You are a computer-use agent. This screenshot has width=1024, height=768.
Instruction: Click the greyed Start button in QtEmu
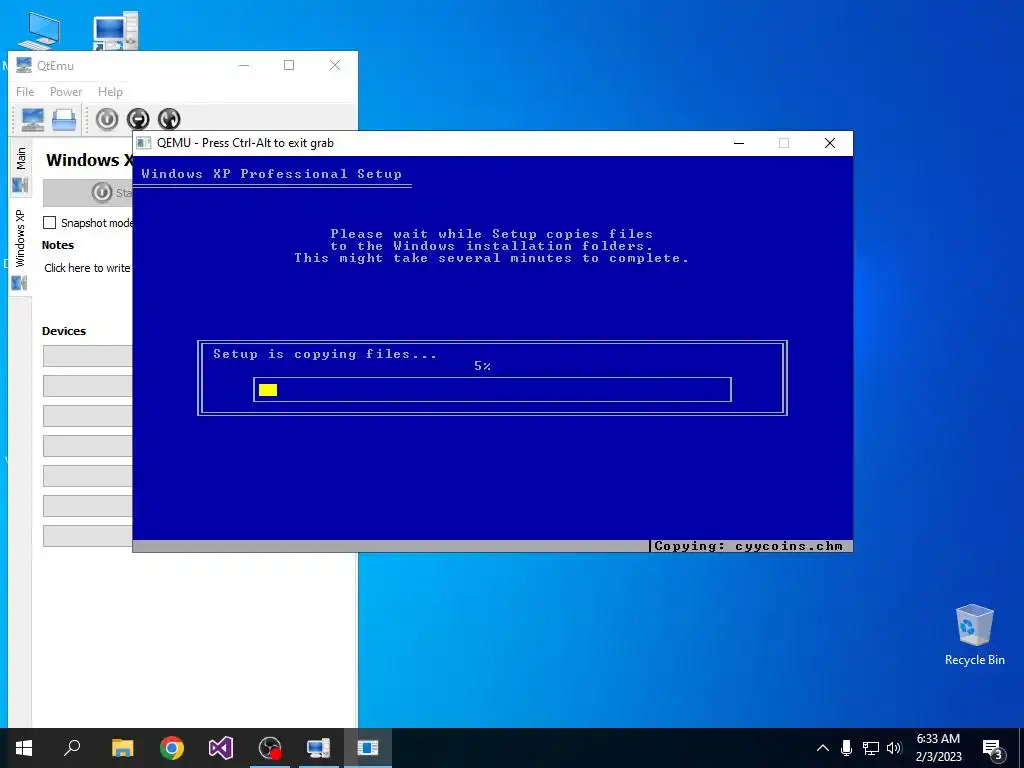pyautogui.click(x=88, y=193)
